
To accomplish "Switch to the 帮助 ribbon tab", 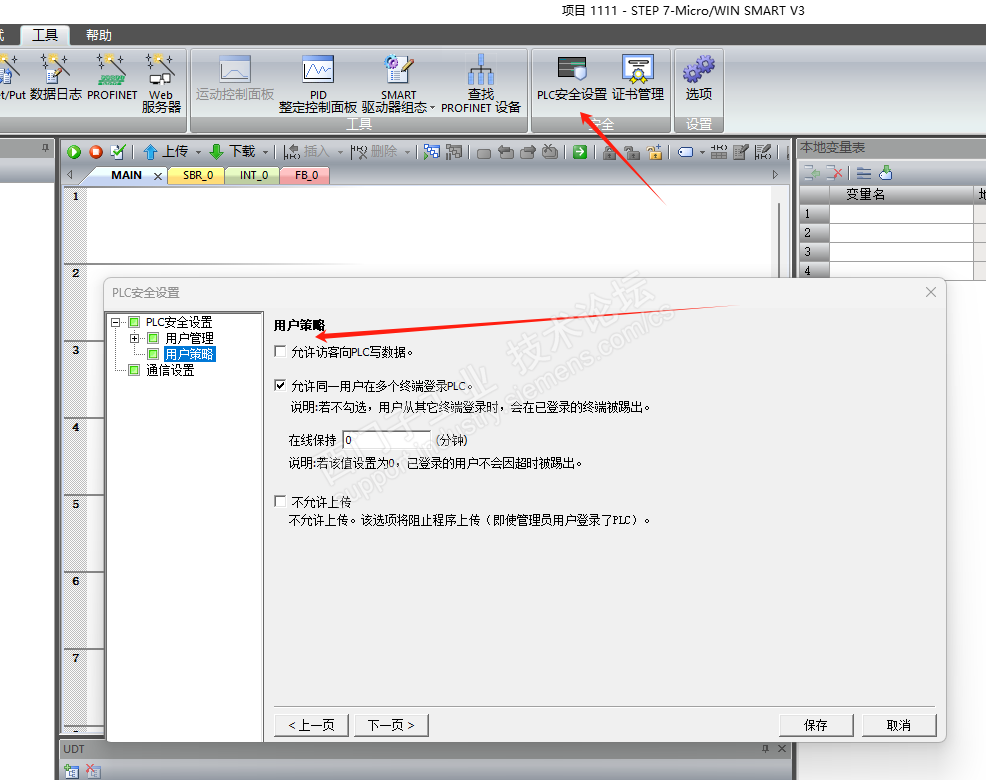I will [99, 35].
